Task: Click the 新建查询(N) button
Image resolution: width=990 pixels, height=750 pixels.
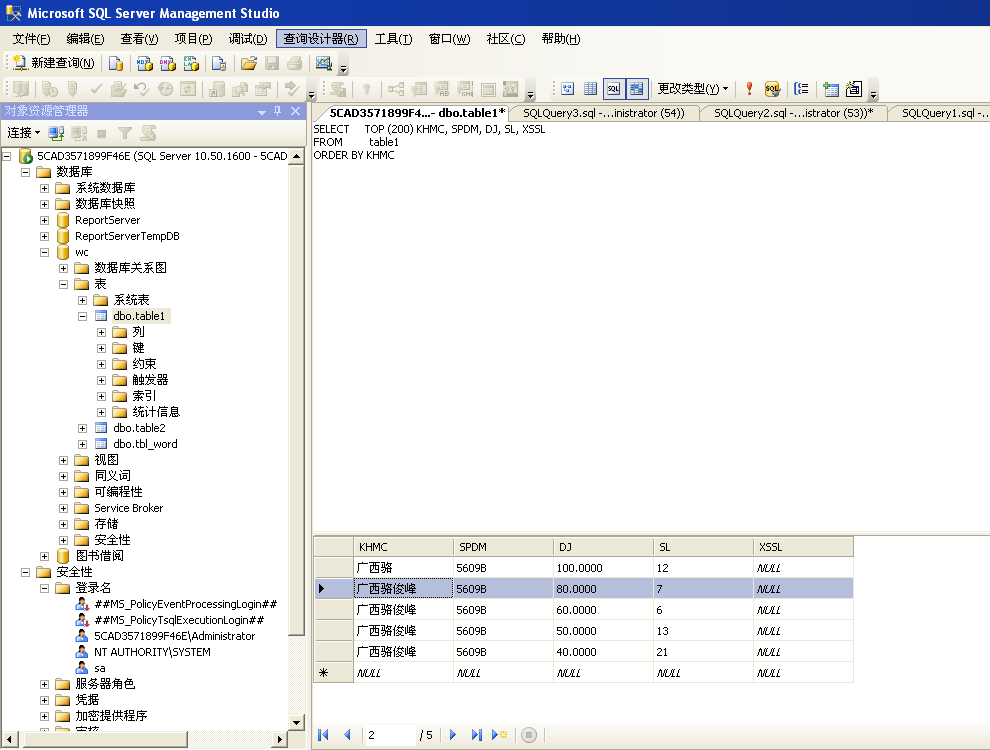Action: click(55, 62)
